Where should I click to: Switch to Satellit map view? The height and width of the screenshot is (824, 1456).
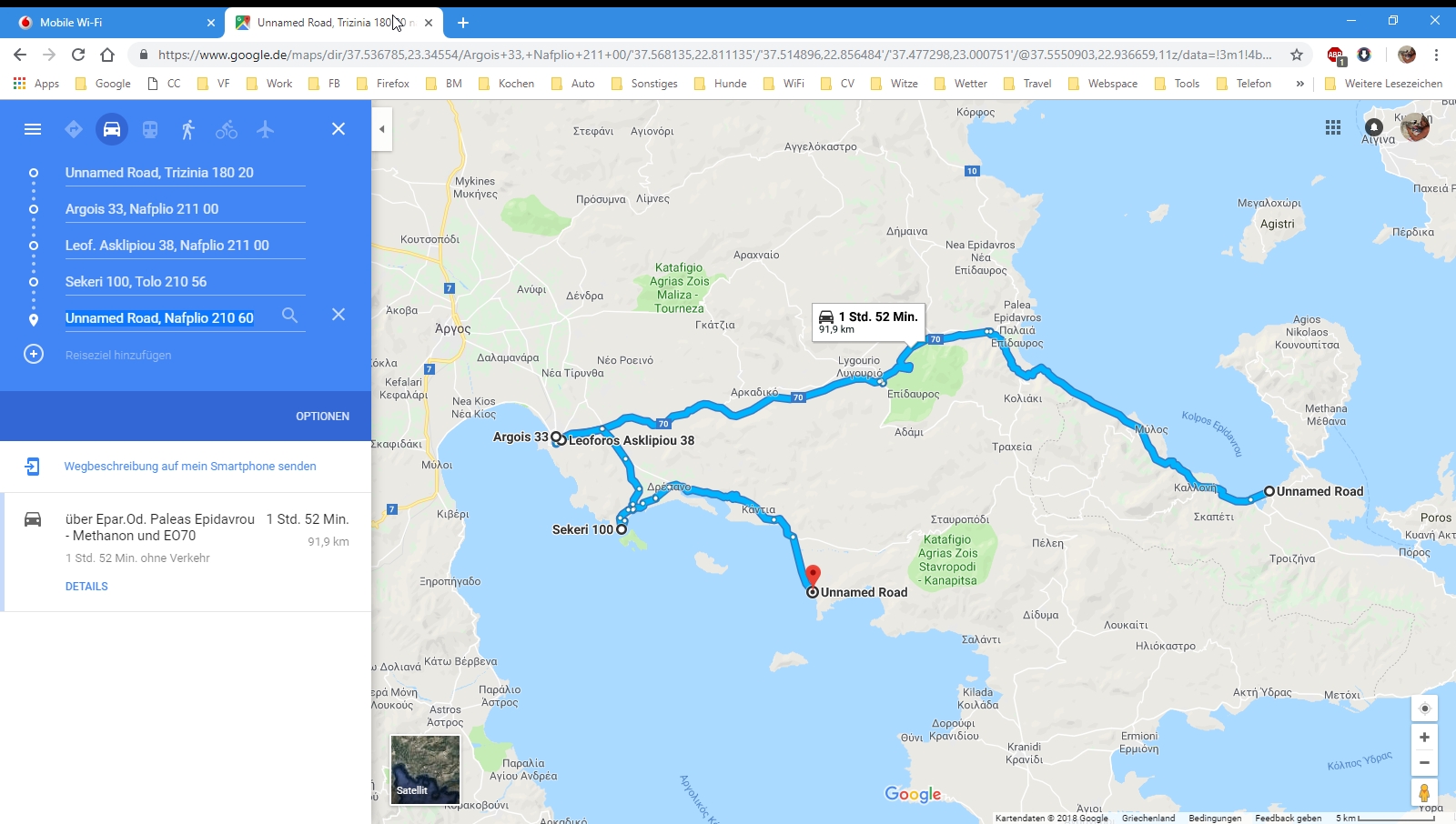click(x=425, y=769)
